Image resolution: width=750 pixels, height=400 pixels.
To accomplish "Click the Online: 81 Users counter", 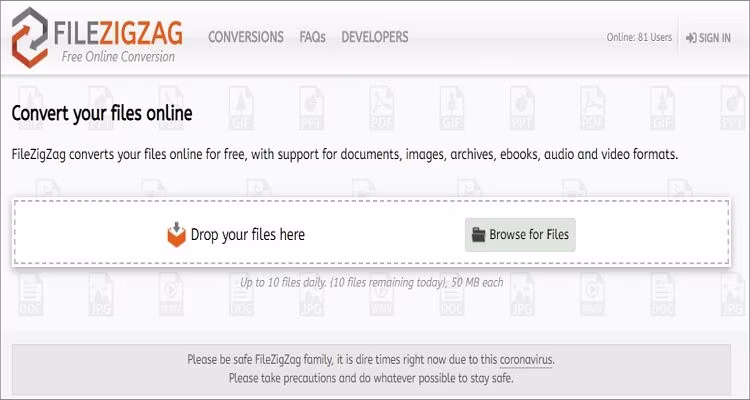I will tap(640, 38).
